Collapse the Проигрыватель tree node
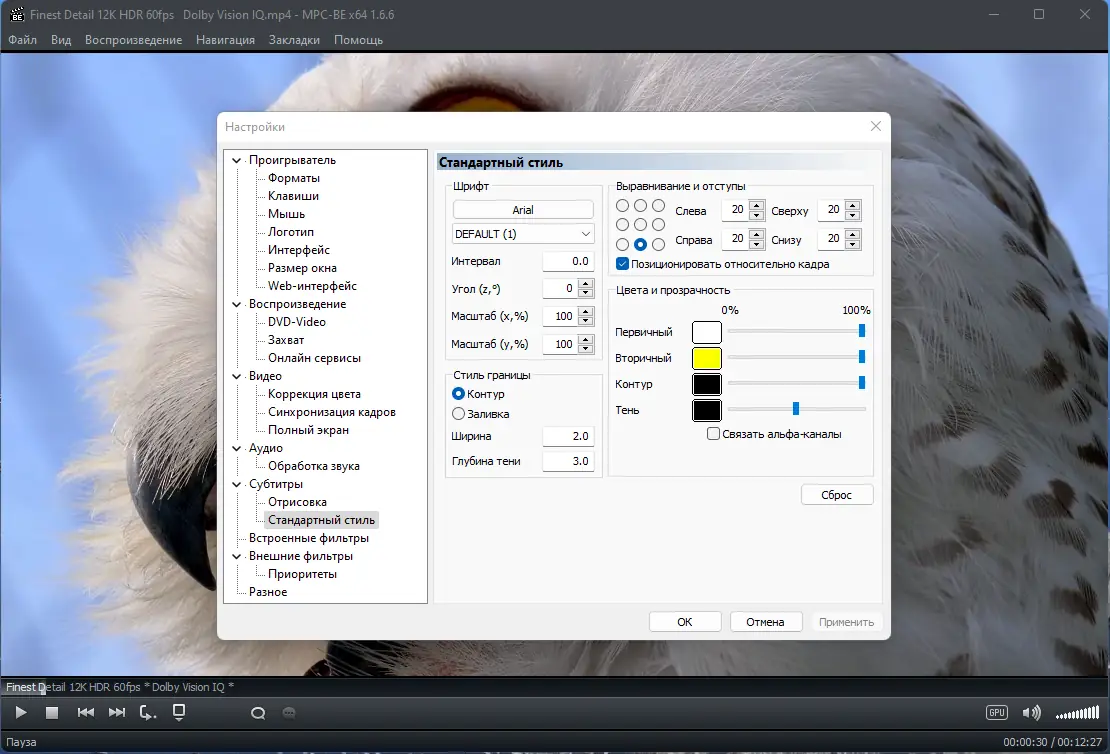Viewport: 1110px width, 754px height. [236, 161]
